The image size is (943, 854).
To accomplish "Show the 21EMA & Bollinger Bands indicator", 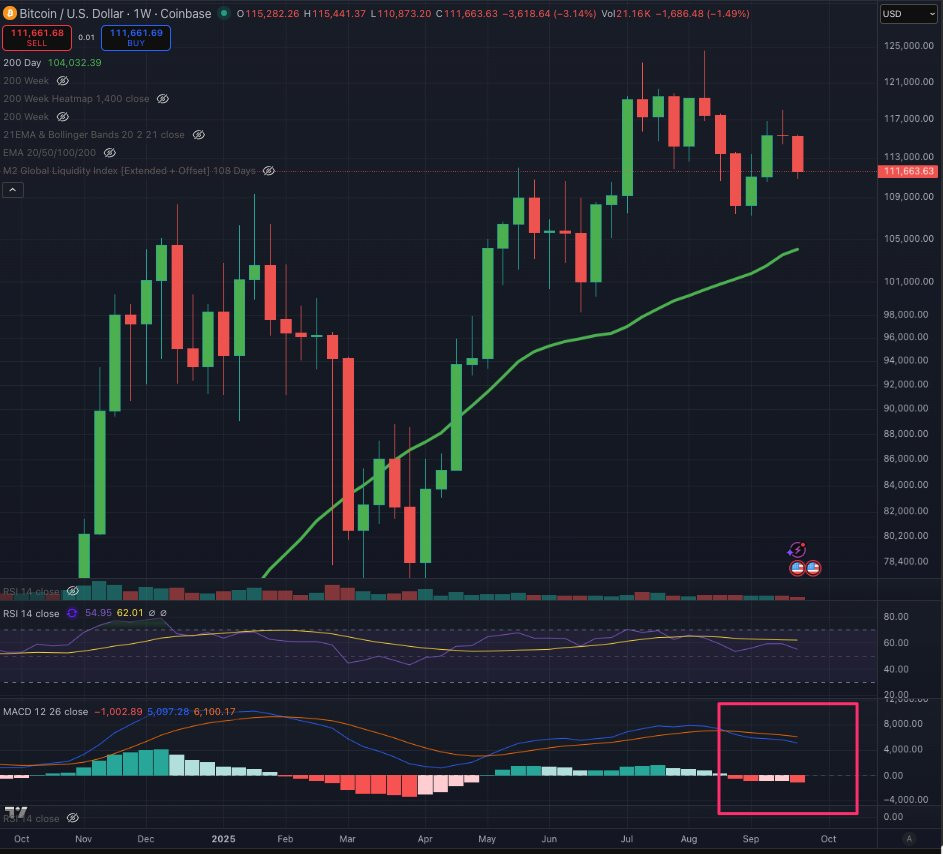I will (x=198, y=135).
